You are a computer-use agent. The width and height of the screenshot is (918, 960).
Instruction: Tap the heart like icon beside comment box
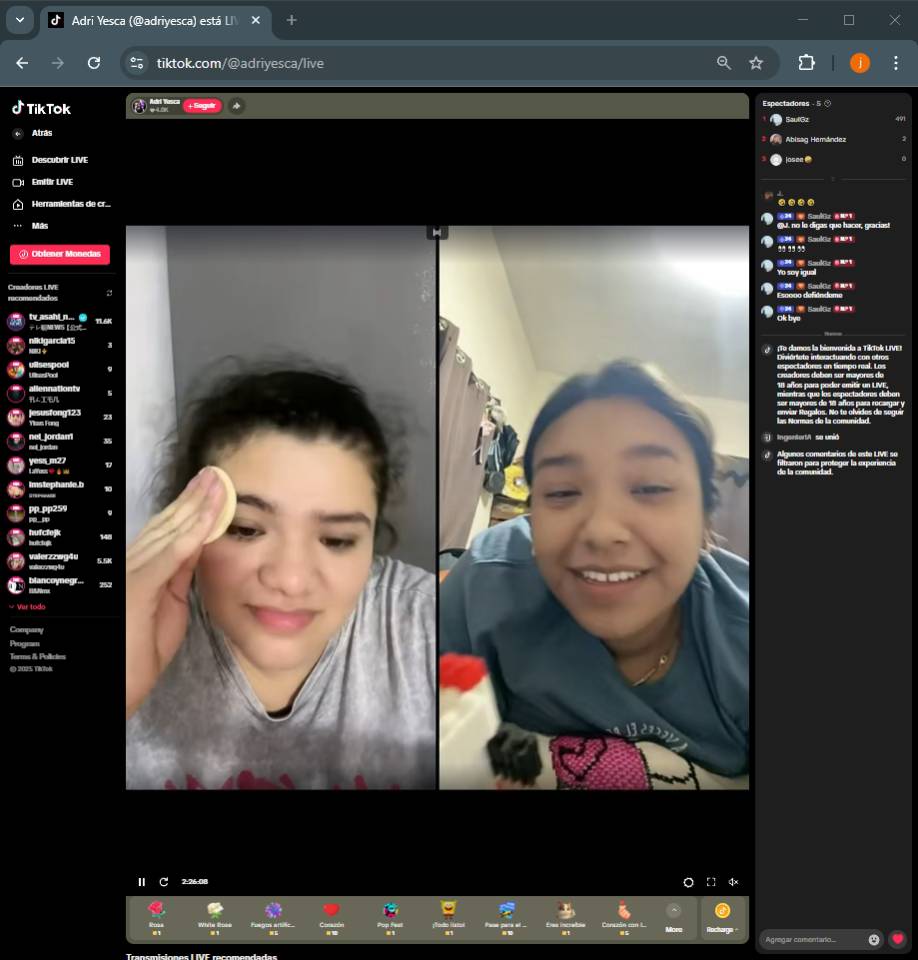[x=898, y=939]
